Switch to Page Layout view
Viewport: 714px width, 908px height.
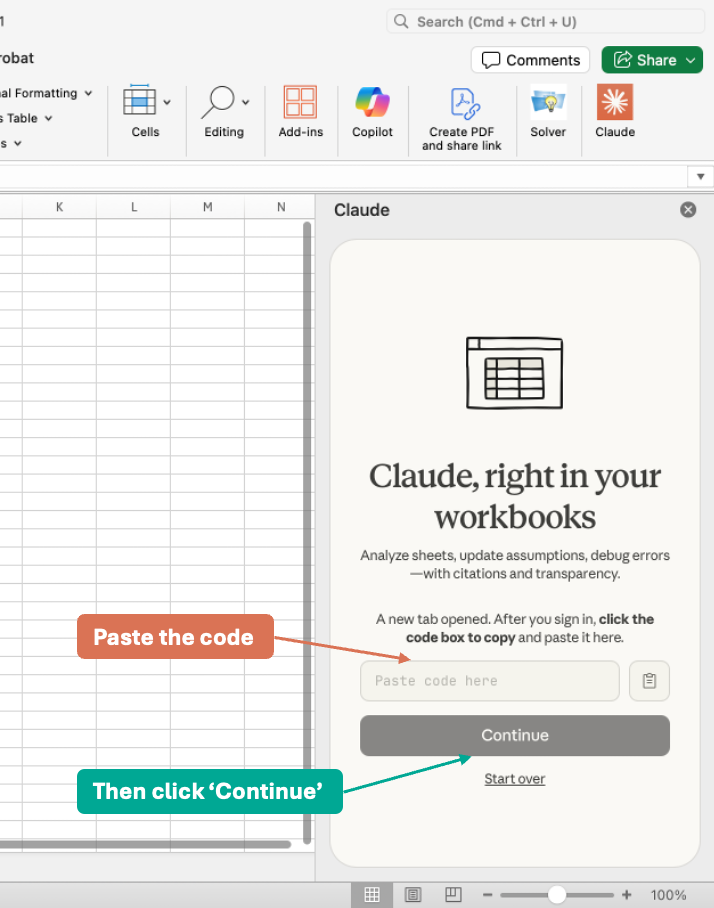tap(413, 895)
